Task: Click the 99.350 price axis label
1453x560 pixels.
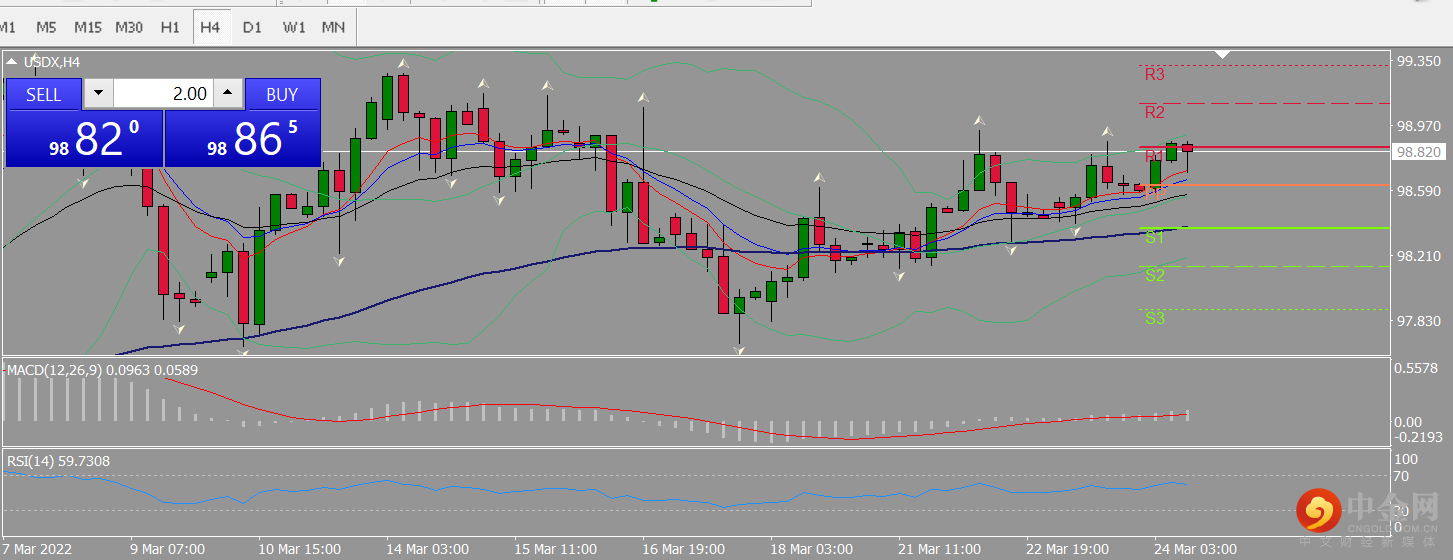Action: pos(1419,61)
